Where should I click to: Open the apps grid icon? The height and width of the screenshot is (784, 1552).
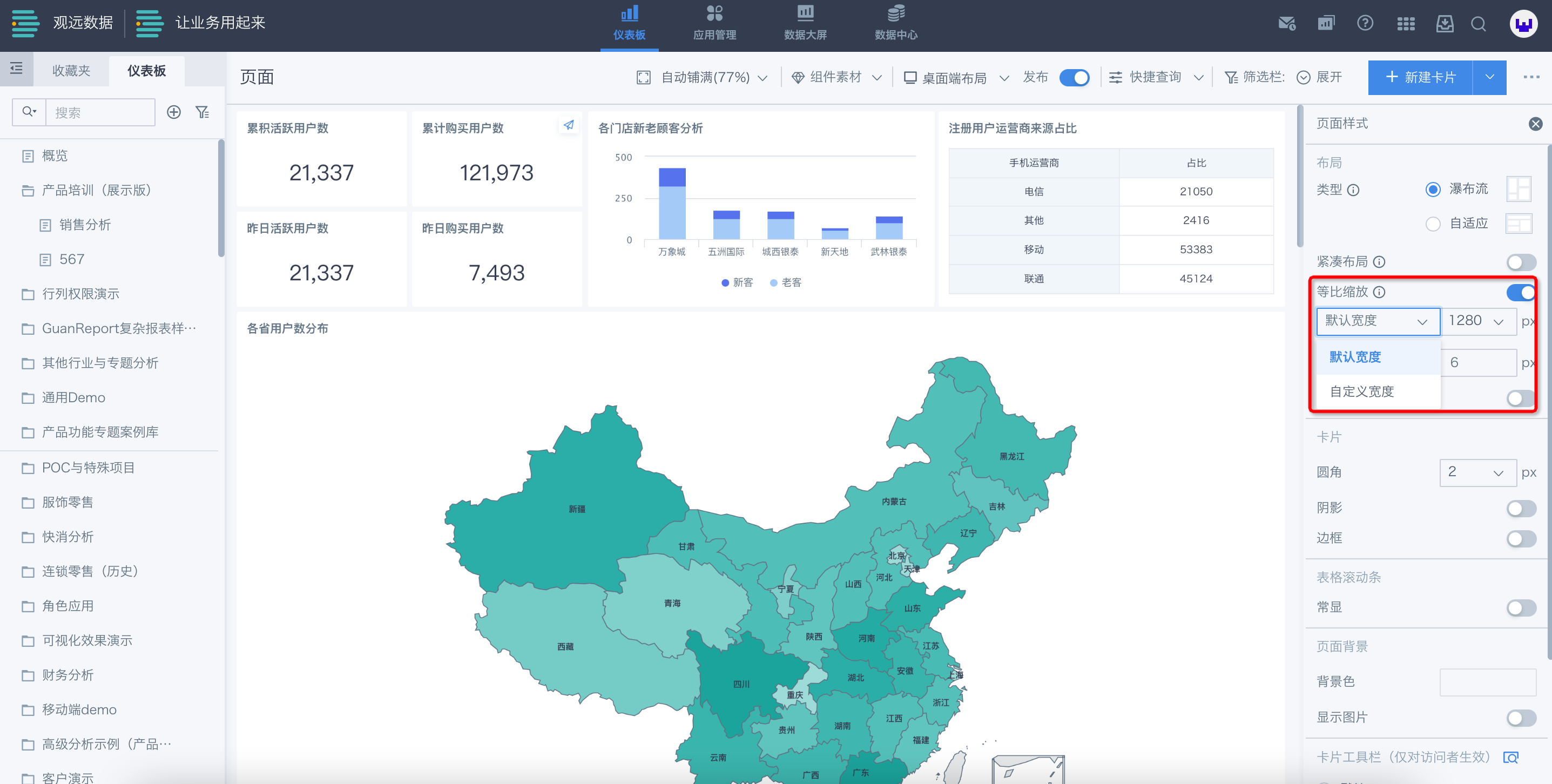(1406, 24)
